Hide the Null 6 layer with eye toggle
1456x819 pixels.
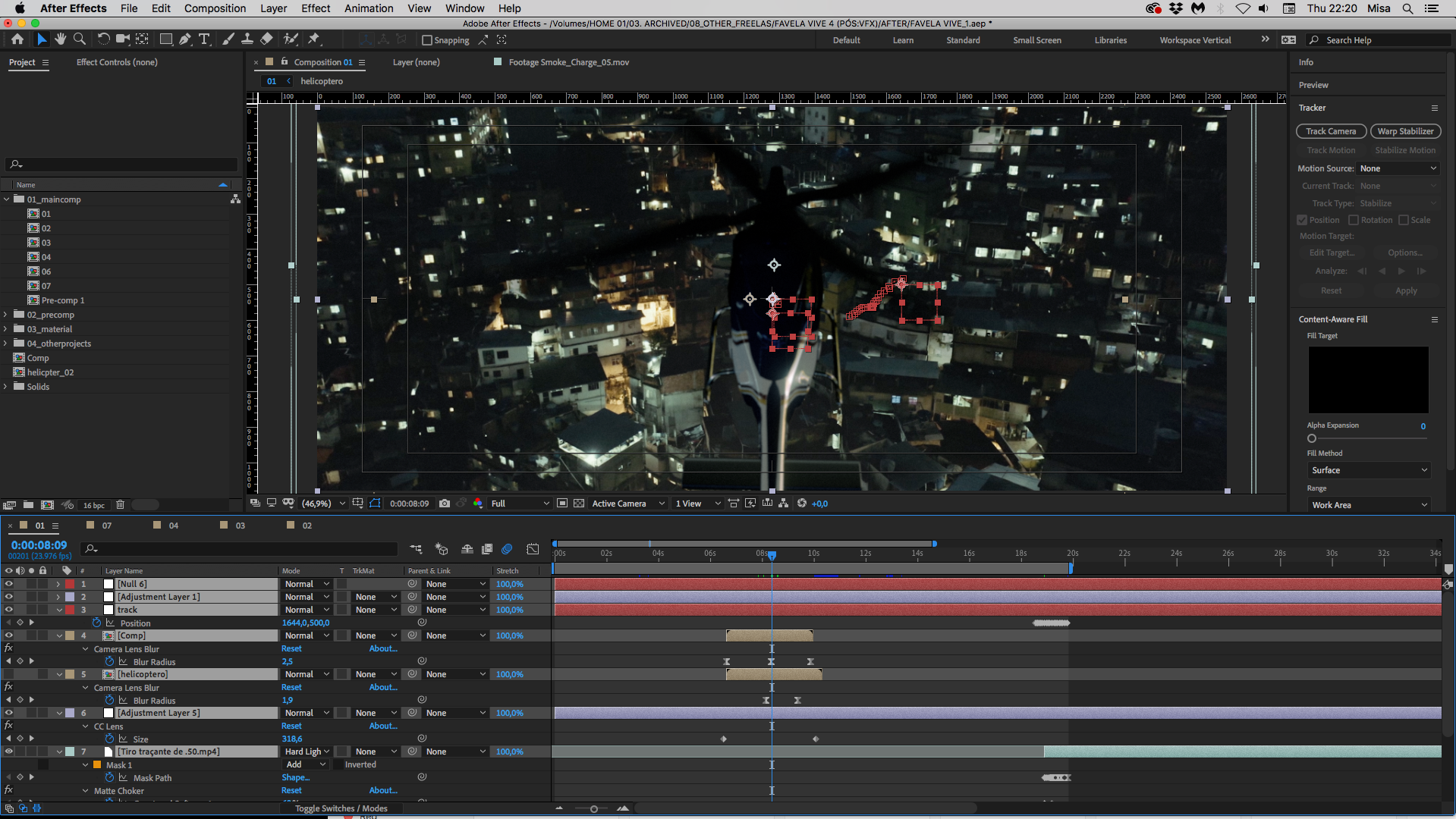(9, 584)
